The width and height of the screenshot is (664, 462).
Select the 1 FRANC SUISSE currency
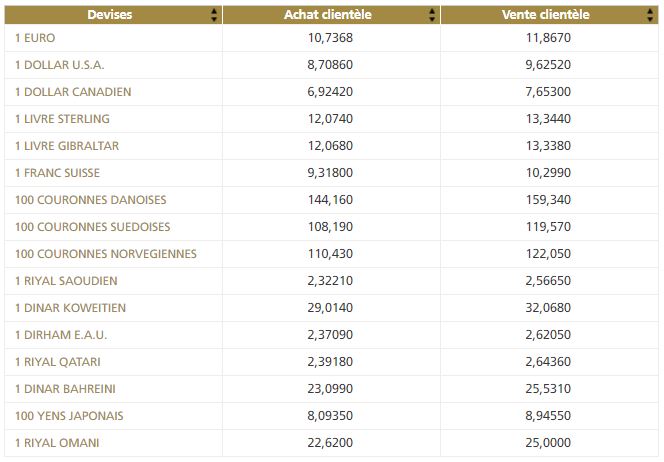click(59, 173)
